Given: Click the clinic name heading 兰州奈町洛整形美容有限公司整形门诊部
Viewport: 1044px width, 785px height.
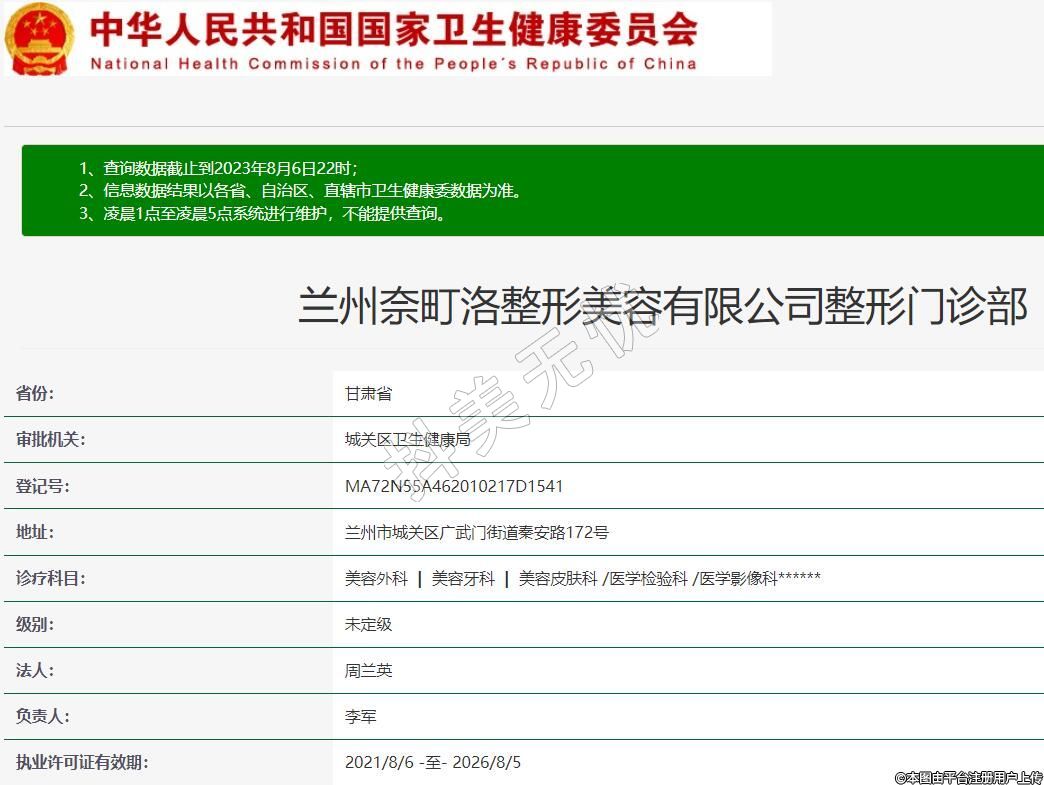Looking at the screenshot, I should [x=662, y=307].
